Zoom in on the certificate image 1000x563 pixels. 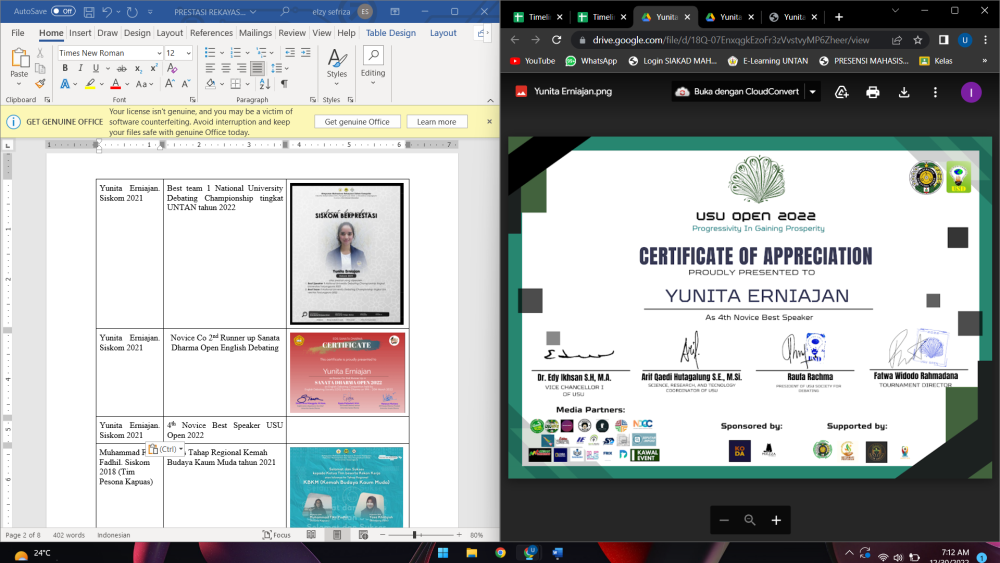[x=776, y=520]
